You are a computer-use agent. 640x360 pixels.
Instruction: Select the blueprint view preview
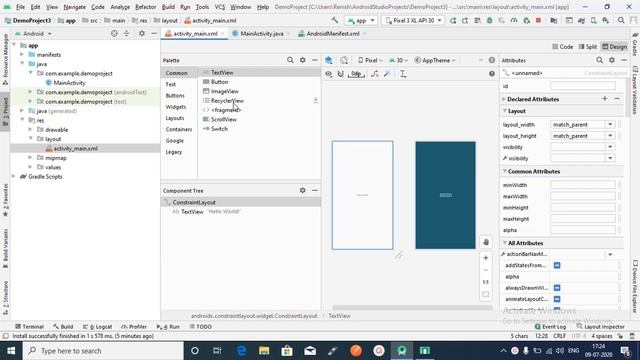[445, 195]
